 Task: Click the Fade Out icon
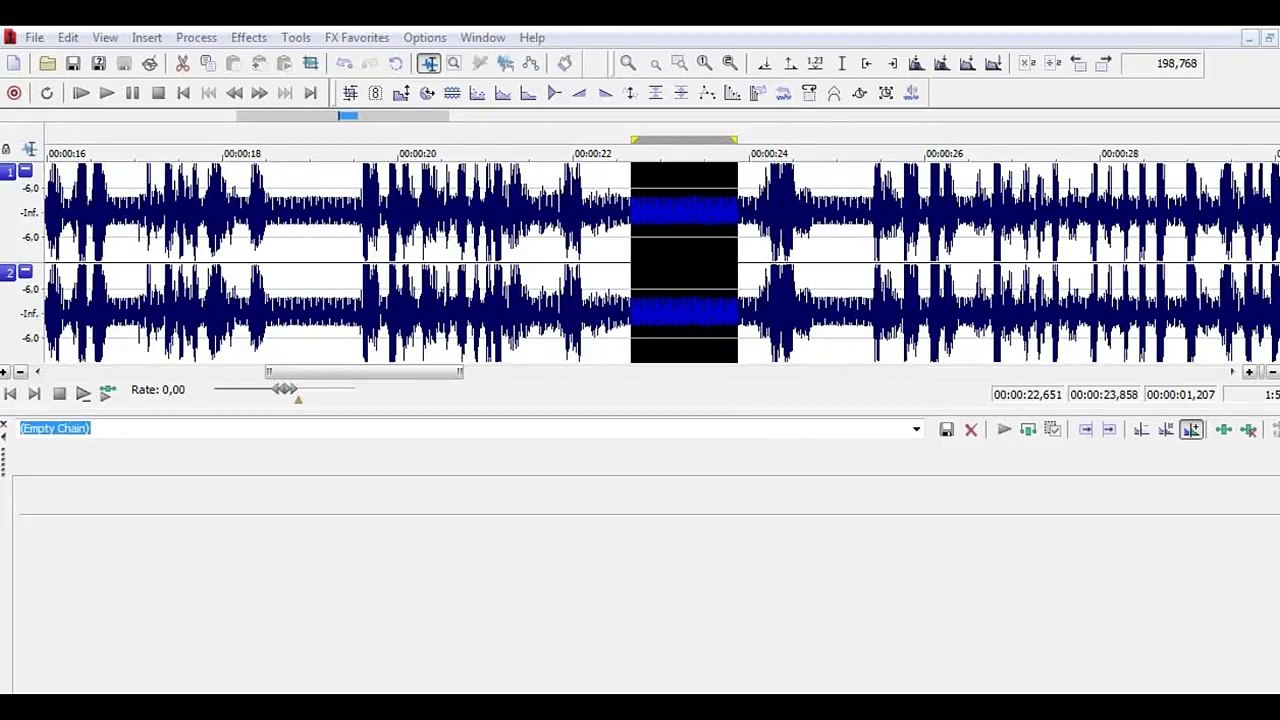click(x=605, y=93)
